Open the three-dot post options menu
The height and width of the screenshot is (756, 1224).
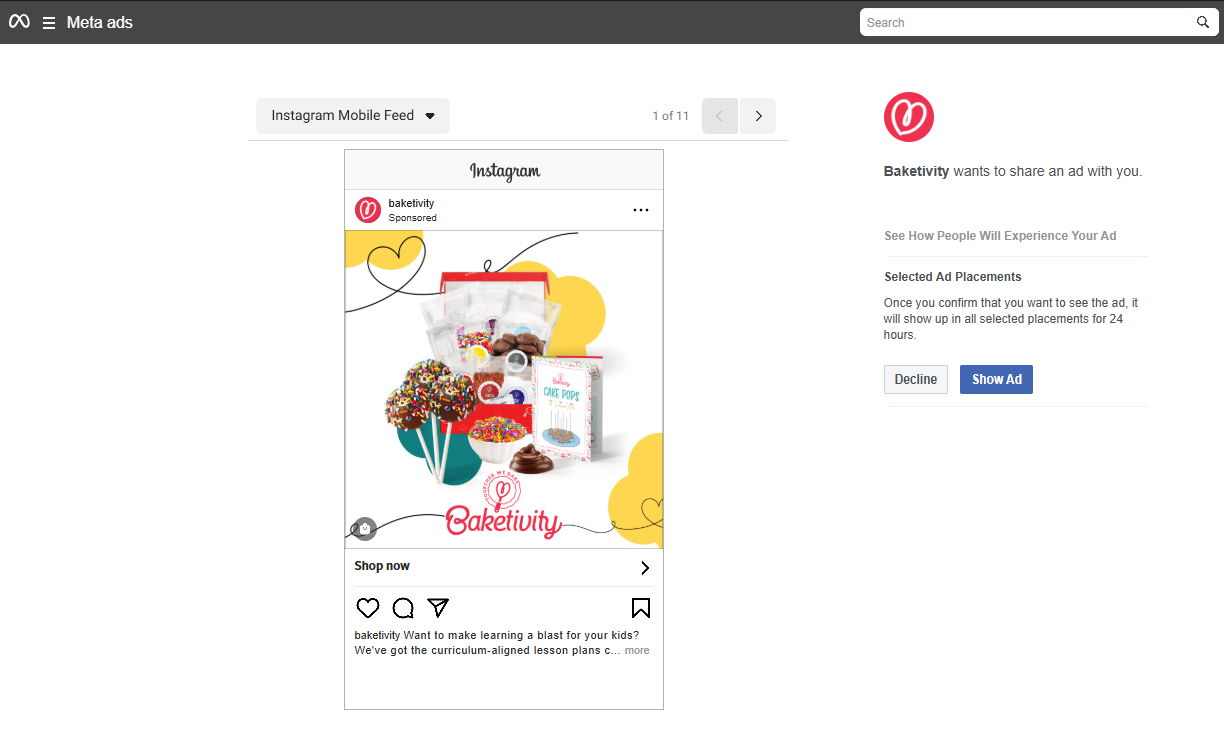point(641,210)
